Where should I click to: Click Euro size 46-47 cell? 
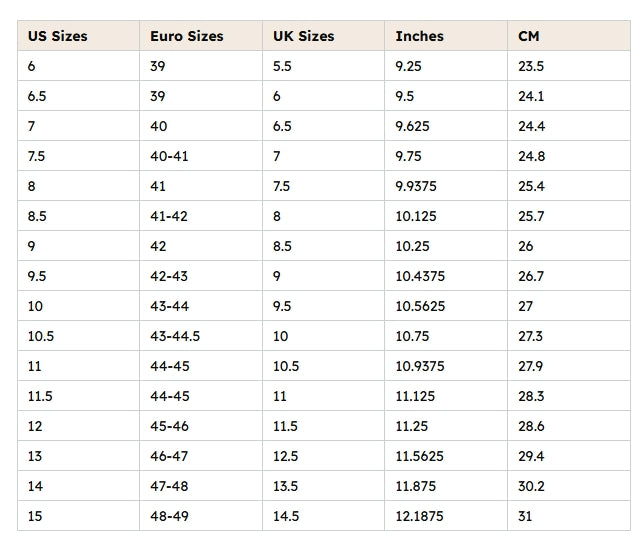coord(201,456)
